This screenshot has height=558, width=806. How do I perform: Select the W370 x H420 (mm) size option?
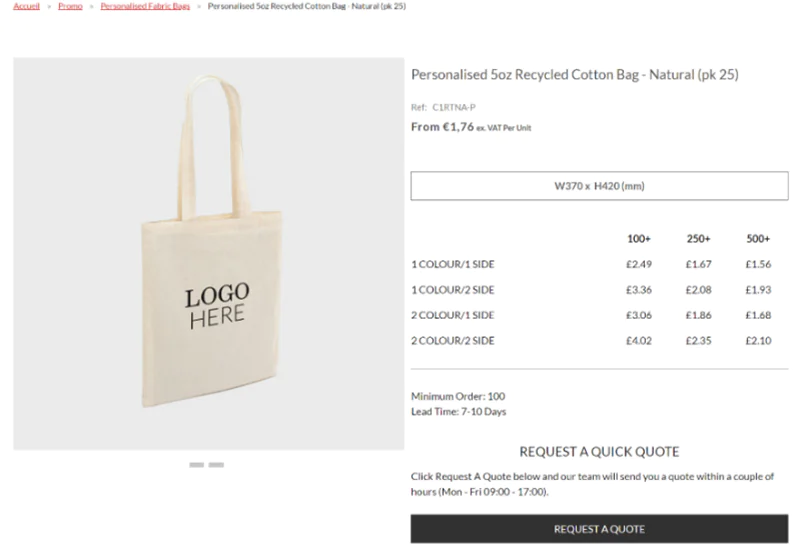coord(599,186)
